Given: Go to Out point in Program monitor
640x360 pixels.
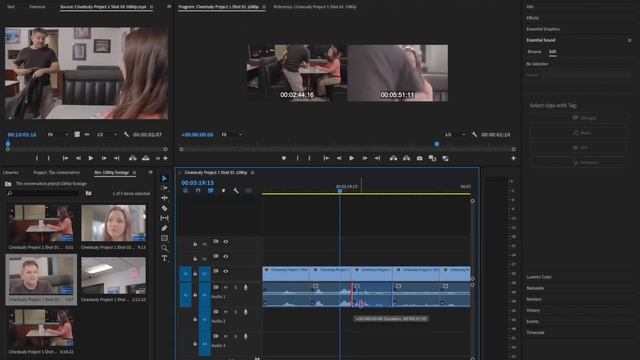Looking at the screenshot, I should [378, 158].
